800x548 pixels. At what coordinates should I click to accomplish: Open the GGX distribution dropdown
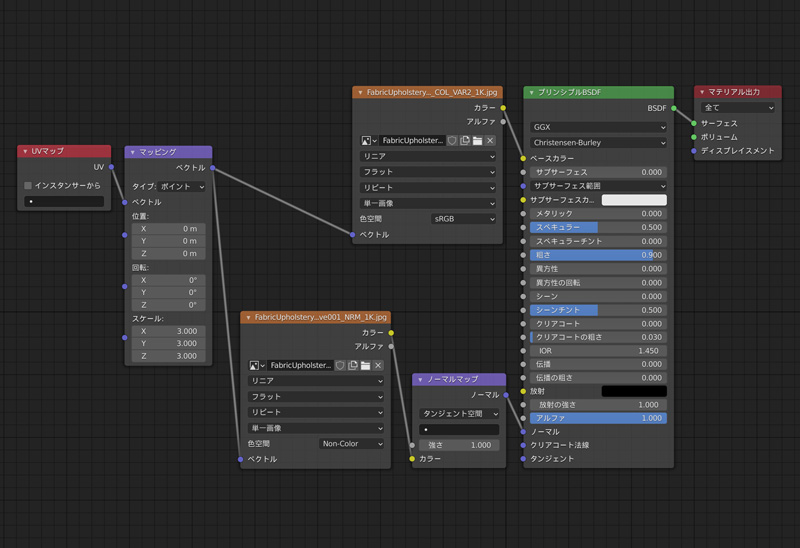point(598,127)
